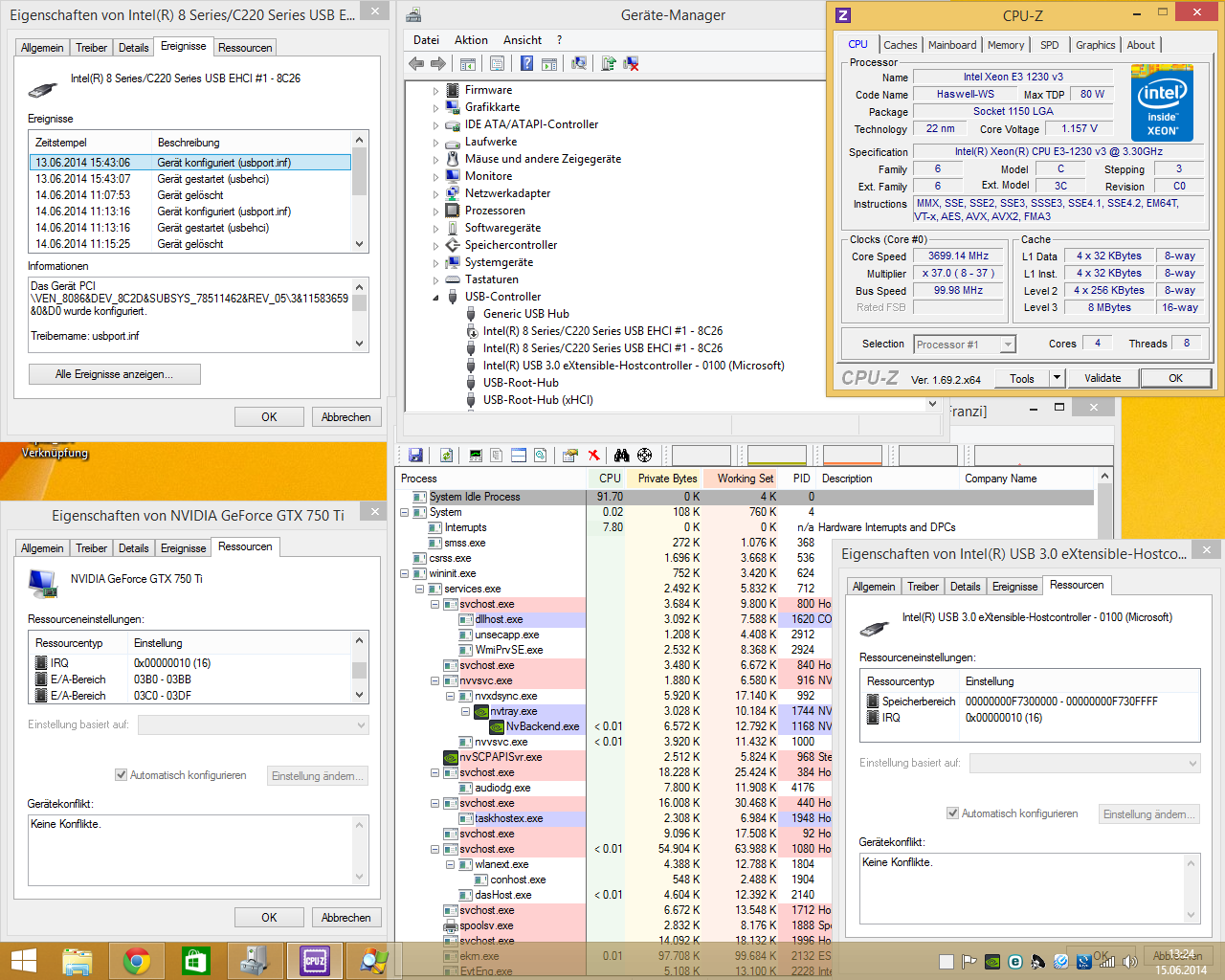
Task: Switch to the Mainboard tab in CPU-Z
Action: coord(951,45)
